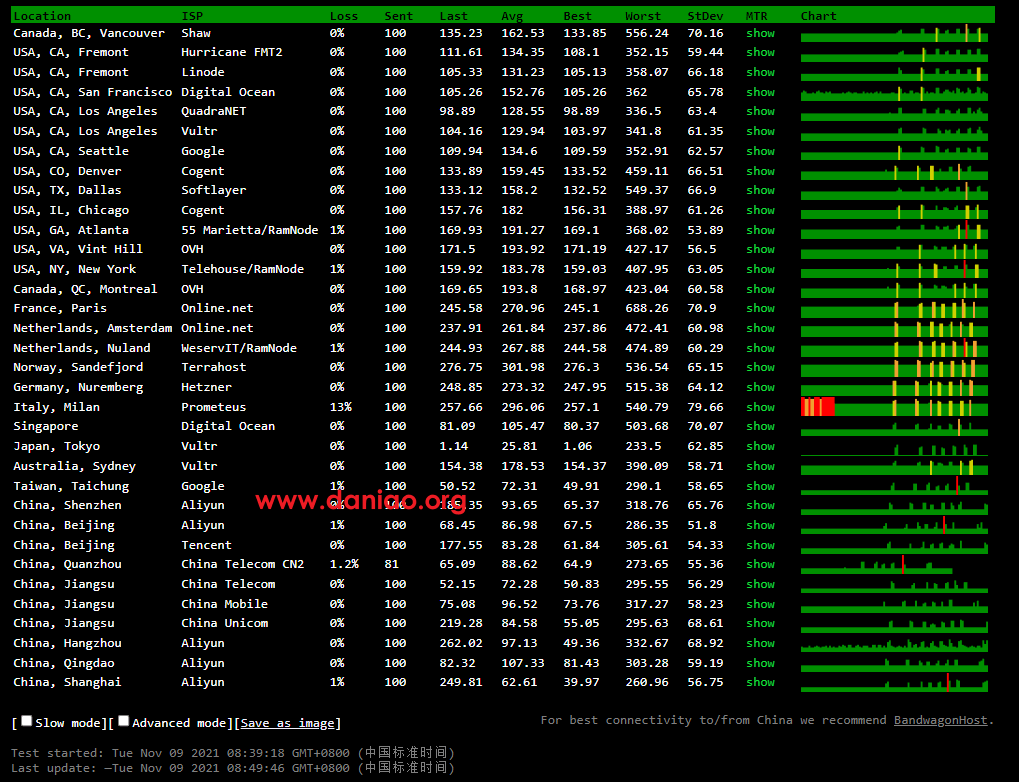Image resolution: width=1019 pixels, height=782 pixels.
Task: Show MTR for Nuland WeservIT/RamNode
Action: [x=760, y=348]
